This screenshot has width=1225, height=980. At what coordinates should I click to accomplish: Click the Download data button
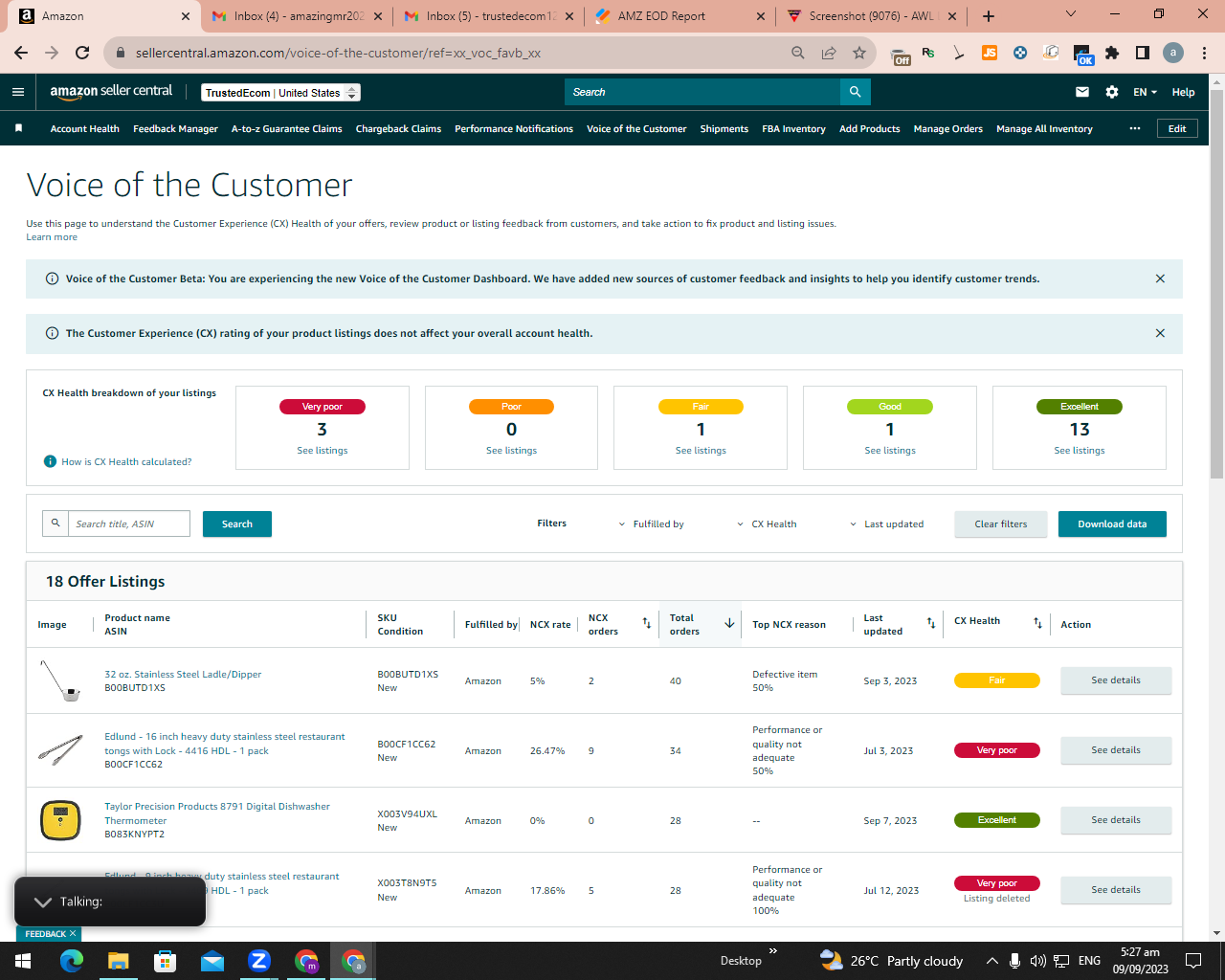[1112, 524]
